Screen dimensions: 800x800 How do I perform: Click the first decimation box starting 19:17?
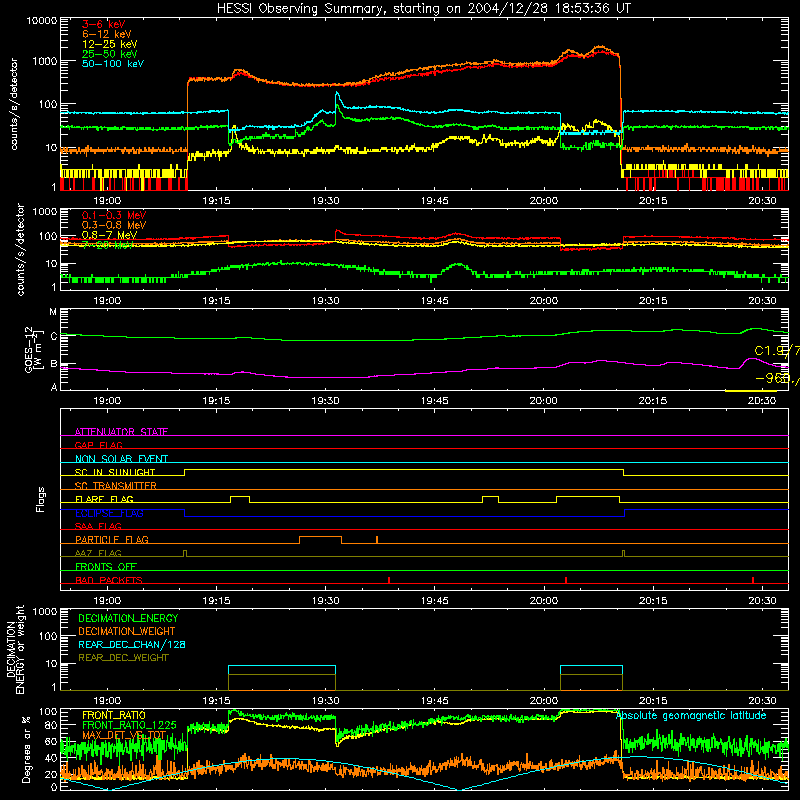point(282,678)
